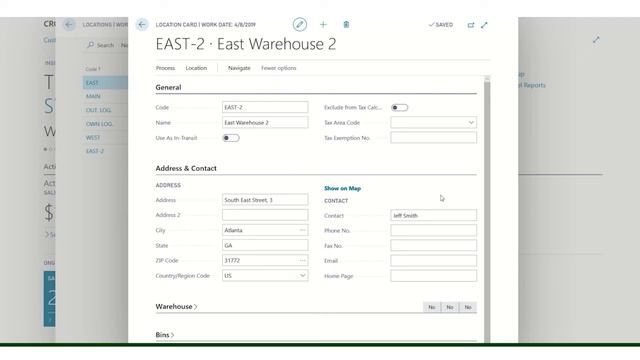Click the Saved status indicator
Viewport: 640px width, 360px height.
pos(441,25)
